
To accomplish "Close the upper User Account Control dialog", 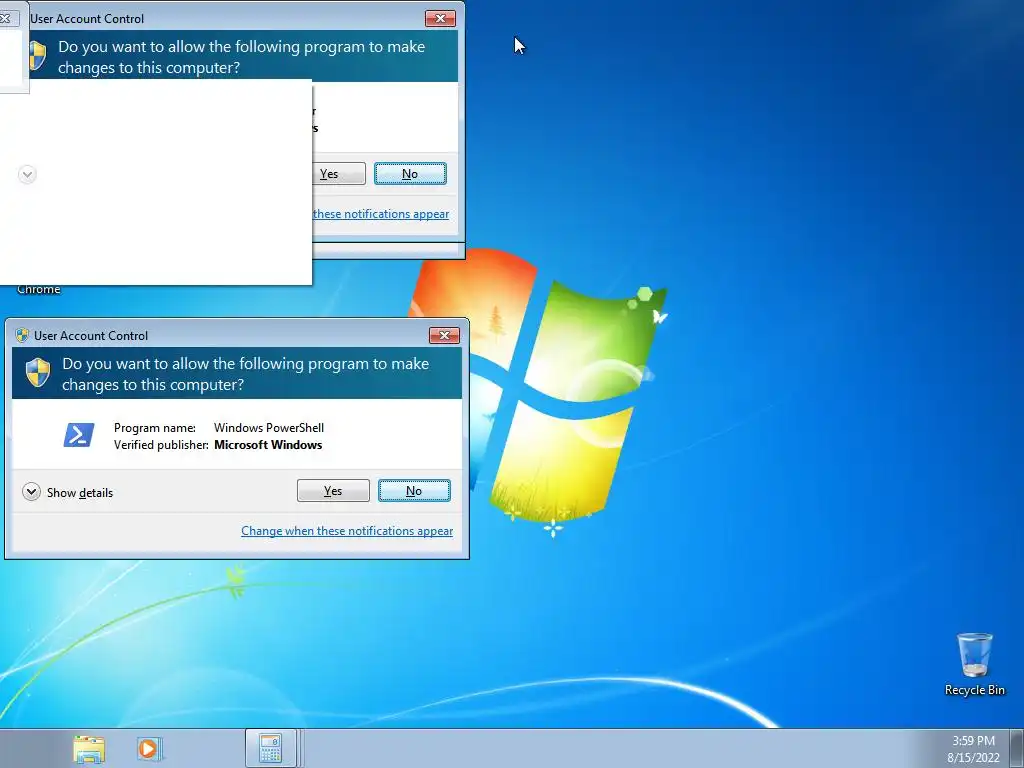I will click(x=440, y=19).
